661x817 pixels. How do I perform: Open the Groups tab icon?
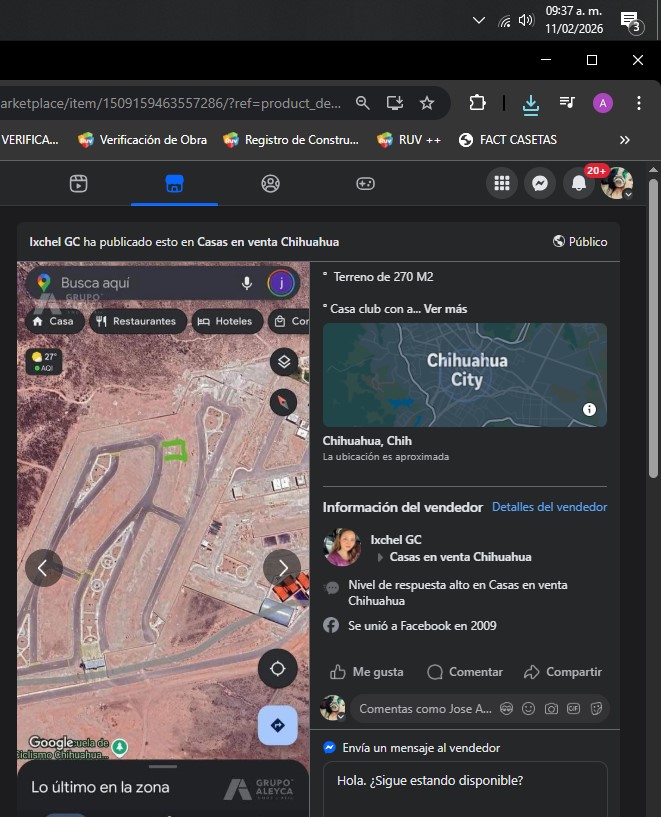coord(270,183)
